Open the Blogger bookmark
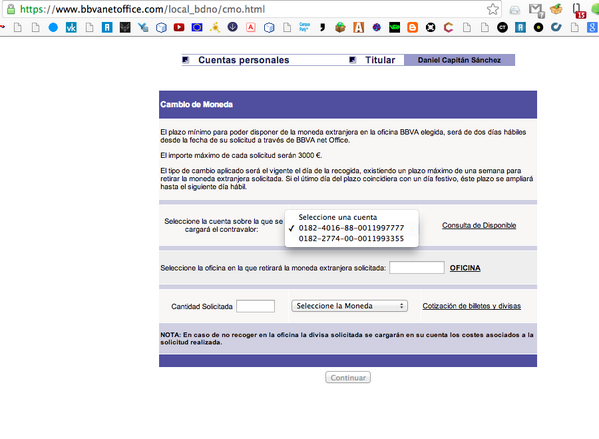The image size is (599, 439). [x=413, y=27]
